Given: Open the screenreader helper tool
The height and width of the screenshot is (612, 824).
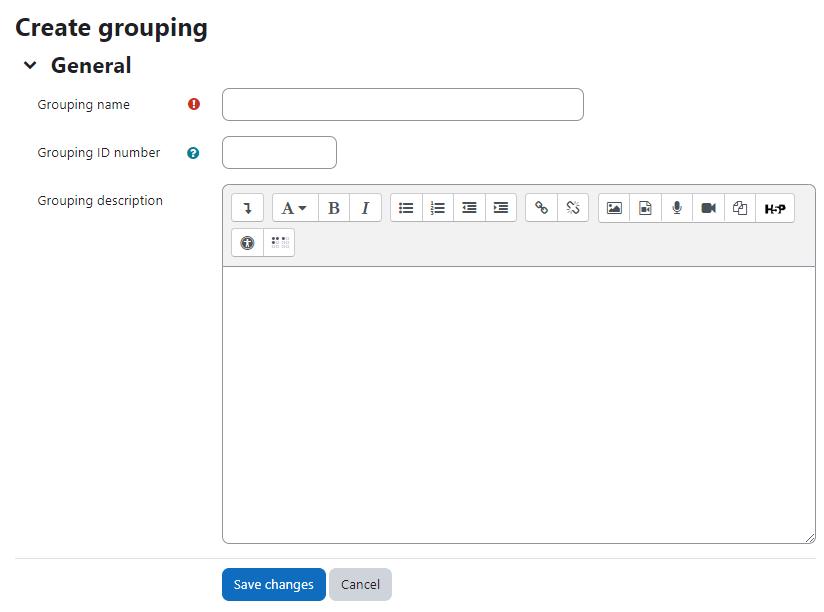Looking at the screenshot, I should point(279,243).
